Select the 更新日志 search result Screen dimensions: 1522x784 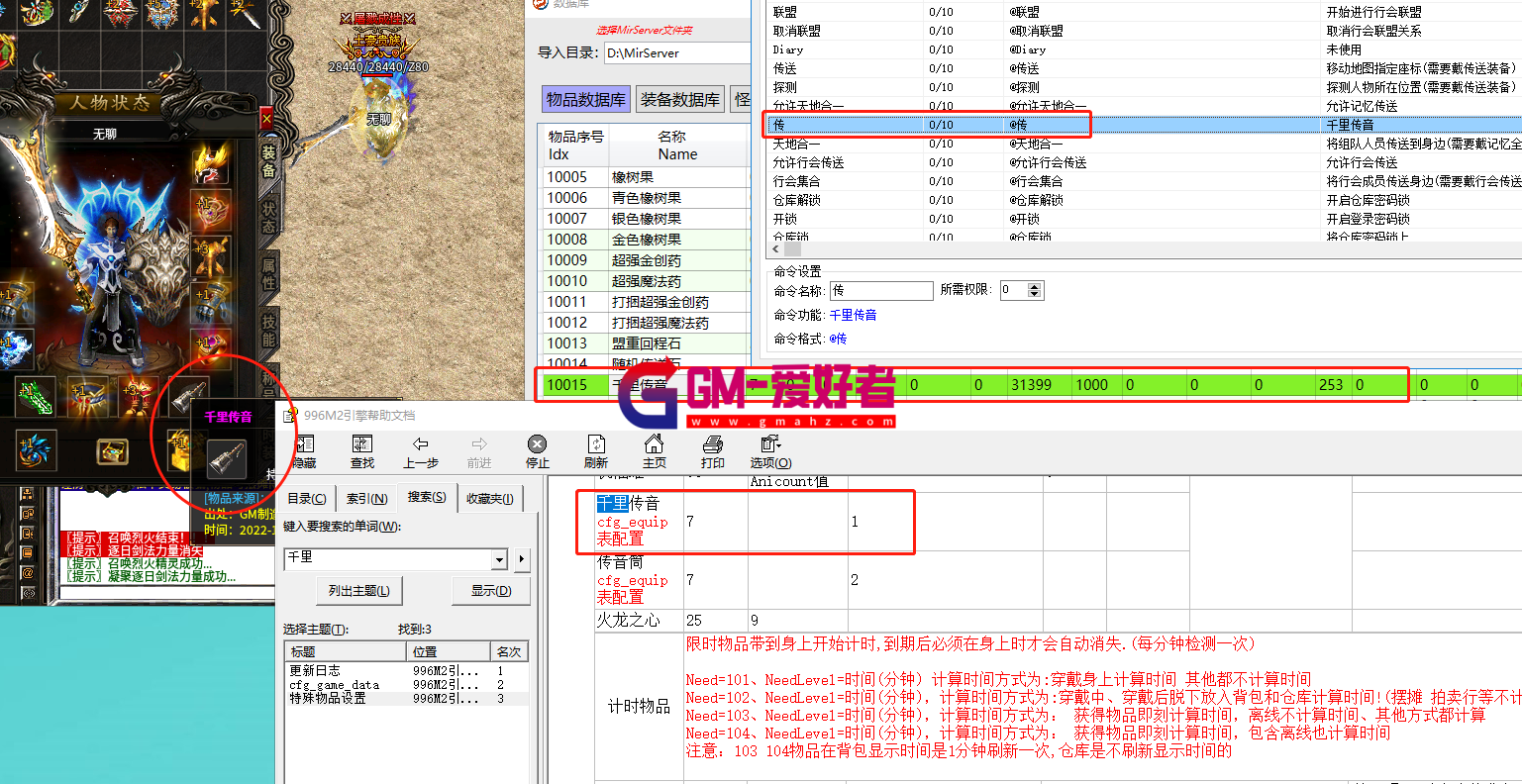[407, 670]
